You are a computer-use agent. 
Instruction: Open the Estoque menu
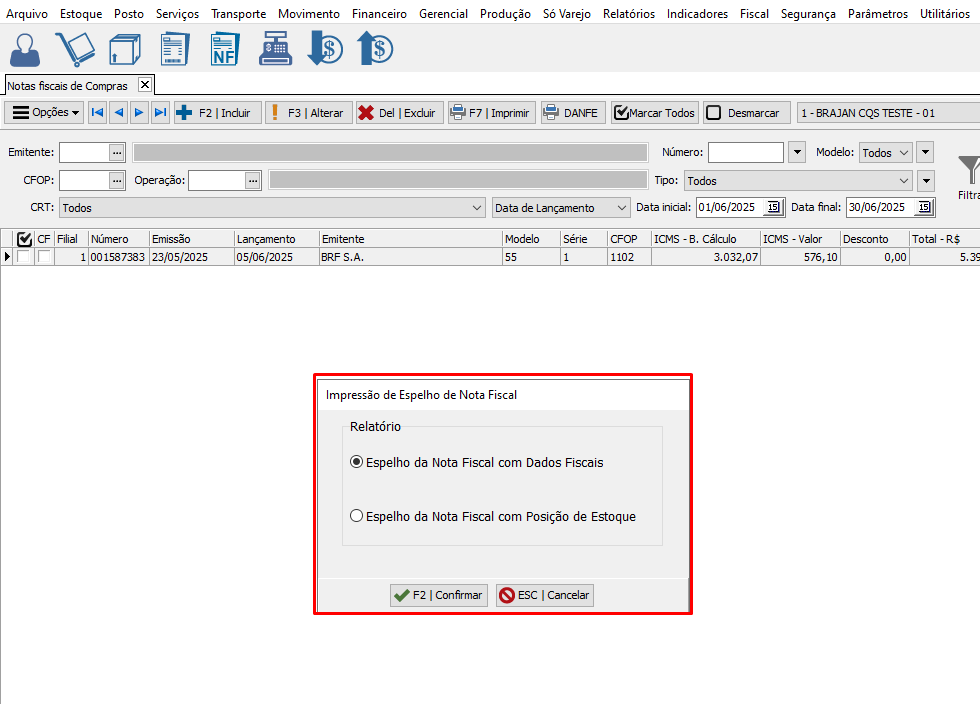pyautogui.click(x=81, y=13)
